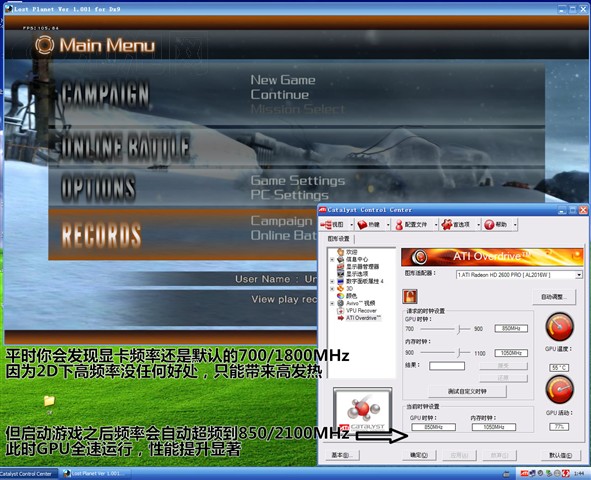Click the 自动调整... (Auto-Tune) button
Viewport: 591px width, 480px height.
pyautogui.click(x=554, y=297)
